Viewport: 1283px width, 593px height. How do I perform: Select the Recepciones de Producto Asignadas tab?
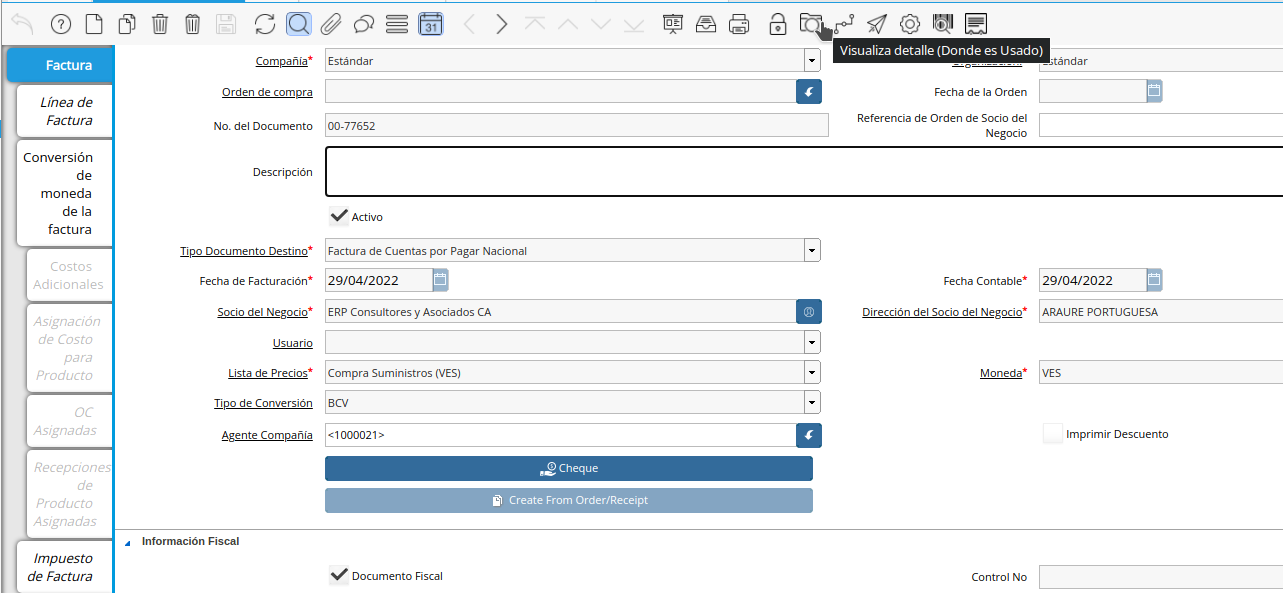pyautogui.click(x=69, y=494)
